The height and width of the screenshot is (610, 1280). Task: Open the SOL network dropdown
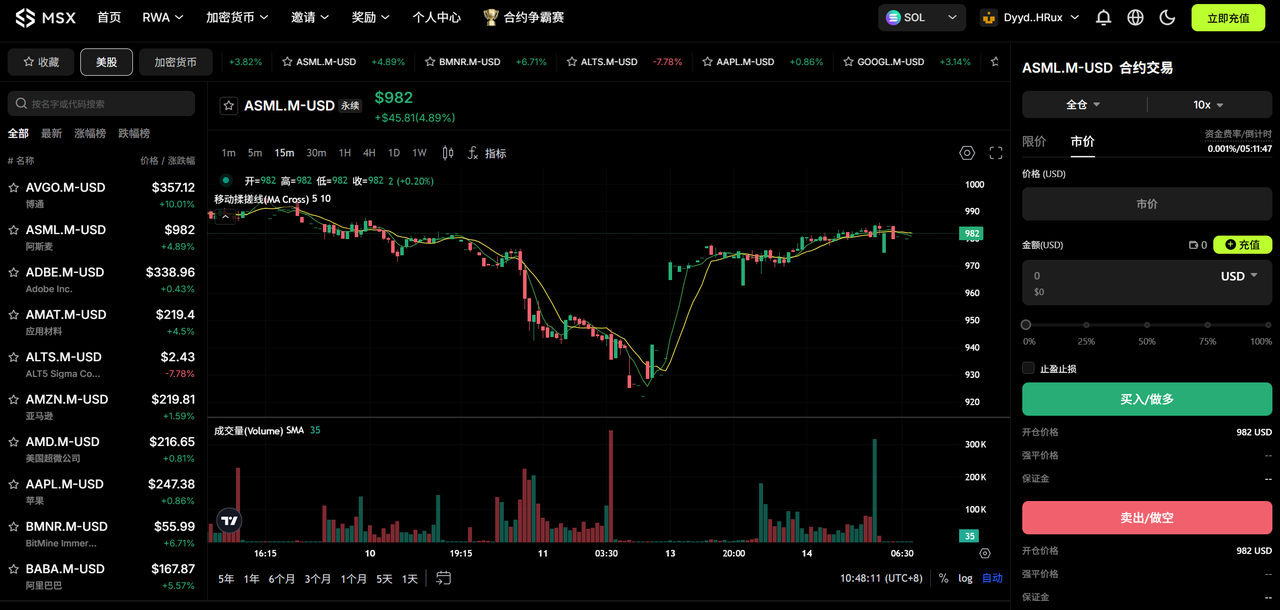click(922, 17)
